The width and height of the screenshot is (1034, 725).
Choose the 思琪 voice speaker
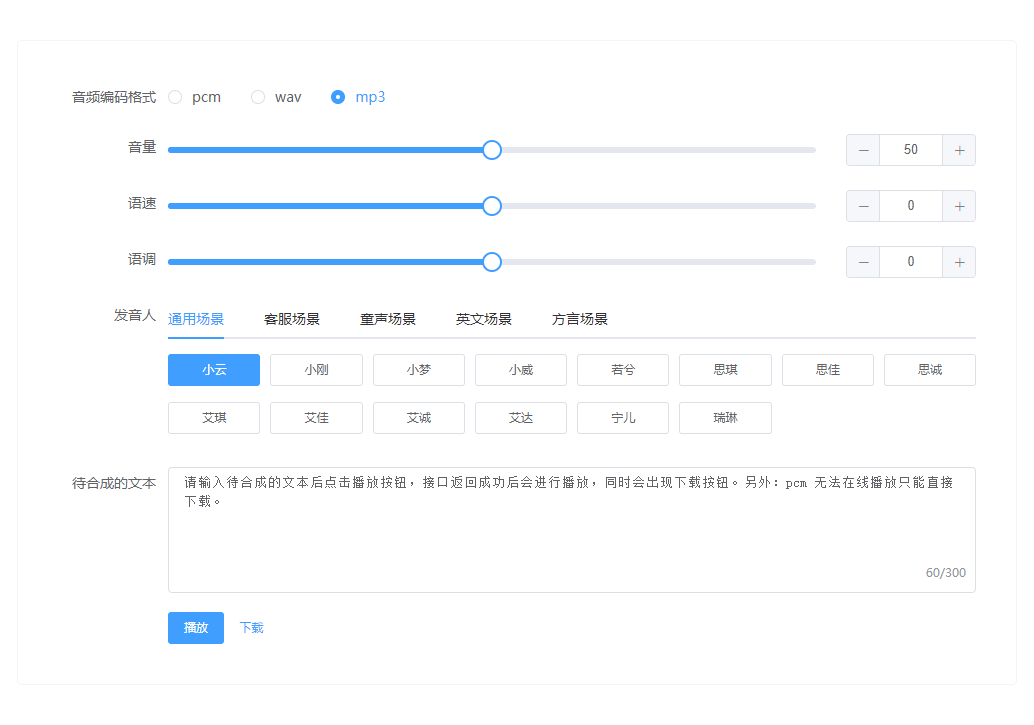click(x=725, y=370)
